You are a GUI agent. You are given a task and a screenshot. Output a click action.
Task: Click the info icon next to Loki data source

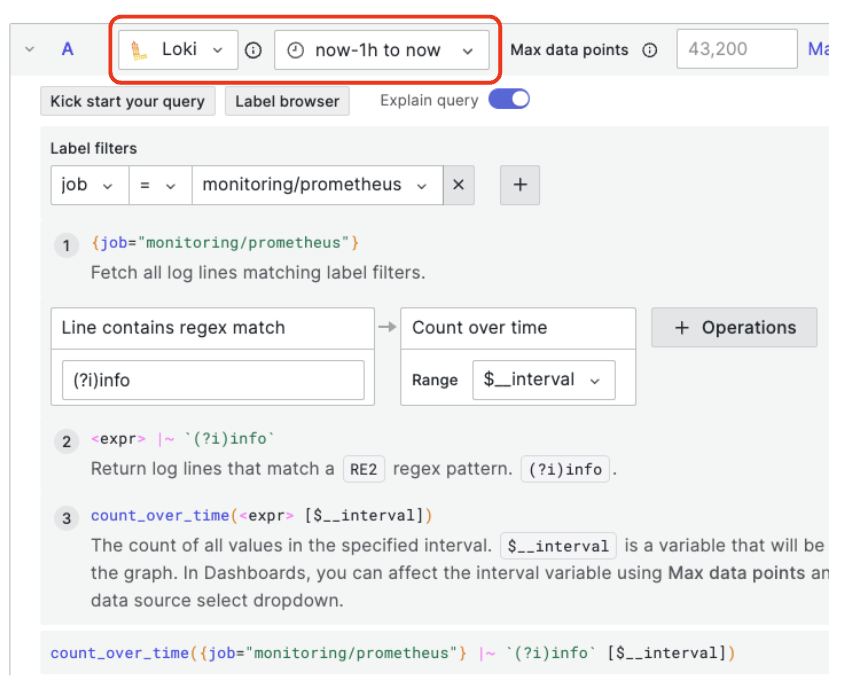pyautogui.click(x=254, y=50)
